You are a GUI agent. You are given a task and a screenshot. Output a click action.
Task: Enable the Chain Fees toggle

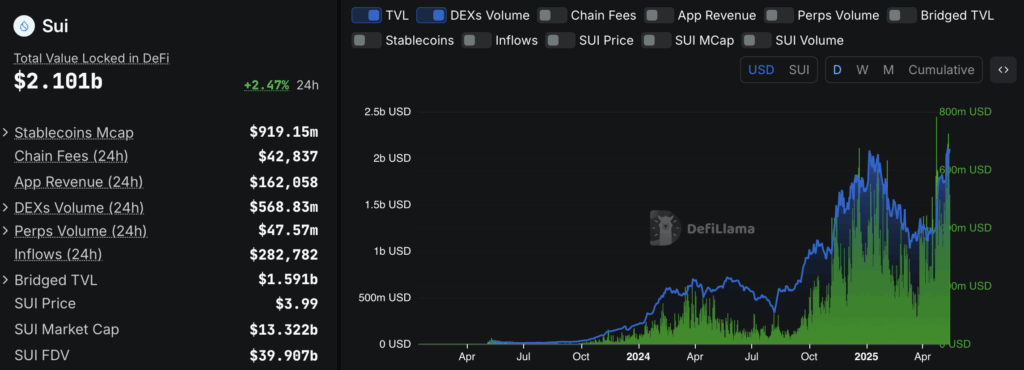552,15
